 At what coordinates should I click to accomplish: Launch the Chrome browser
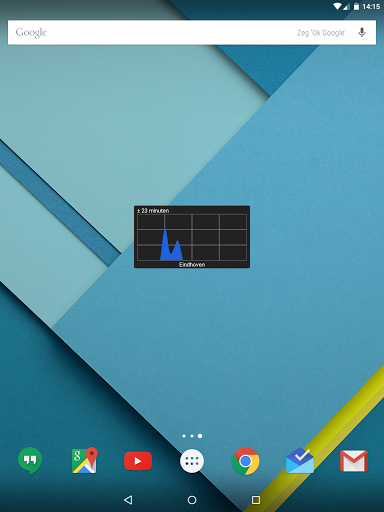[246, 461]
